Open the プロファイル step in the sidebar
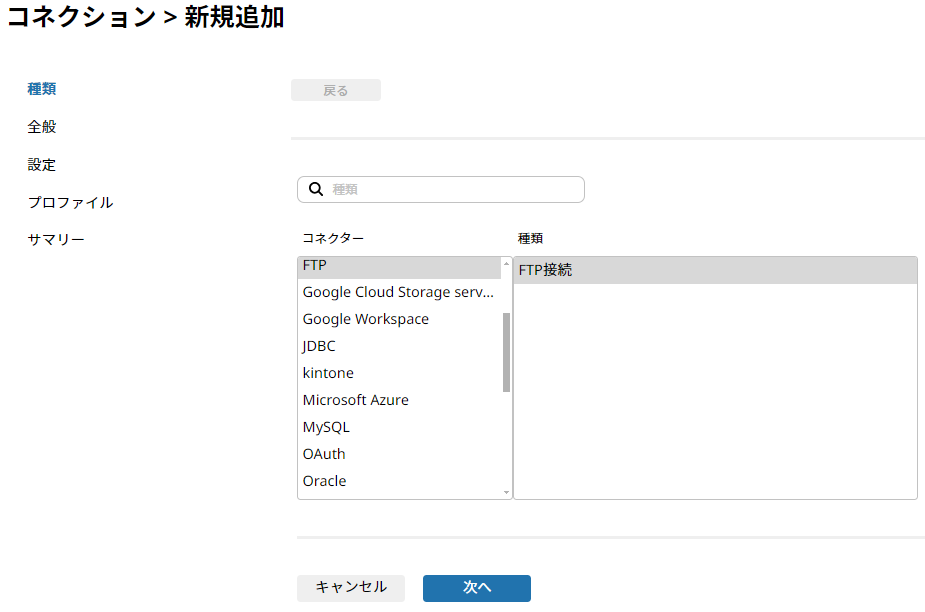 coord(70,202)
